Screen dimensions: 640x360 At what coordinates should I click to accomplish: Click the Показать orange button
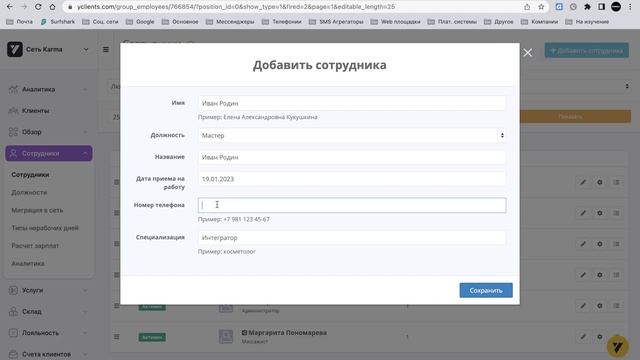pyautogui.click(x=570, y=116)
